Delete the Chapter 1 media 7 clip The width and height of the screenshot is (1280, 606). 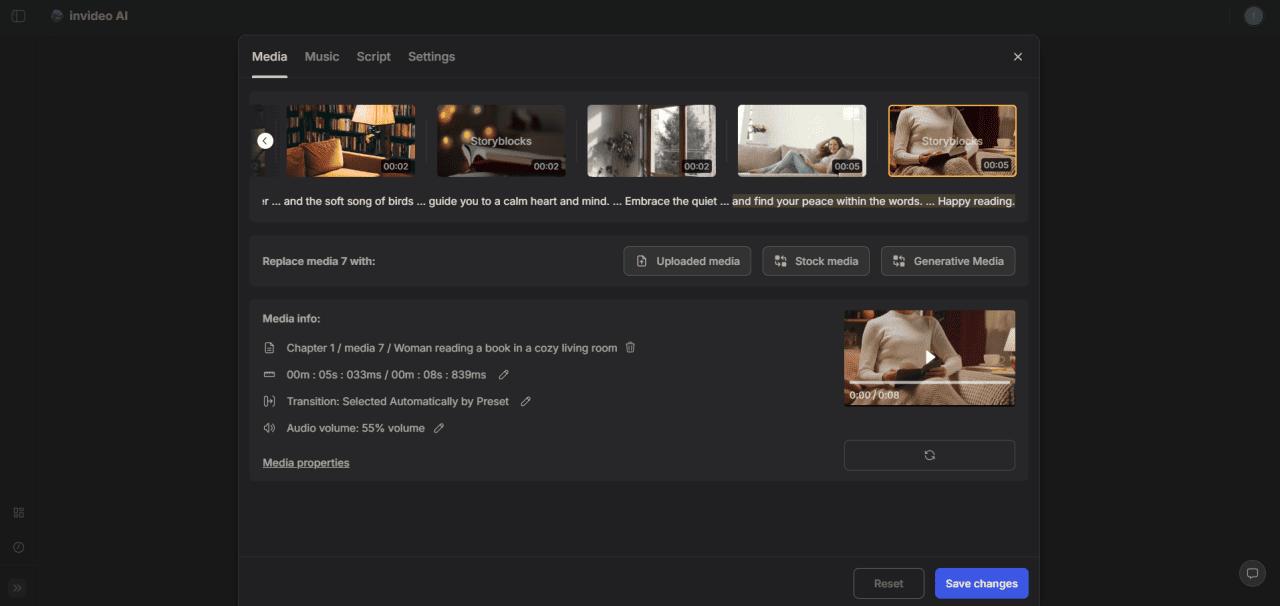coord(630,347)
